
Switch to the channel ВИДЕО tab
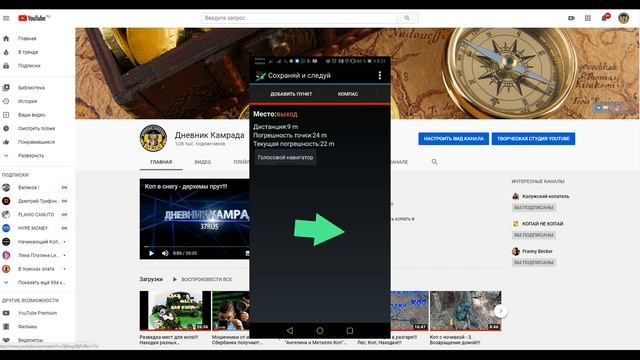(x=202, y=162)
